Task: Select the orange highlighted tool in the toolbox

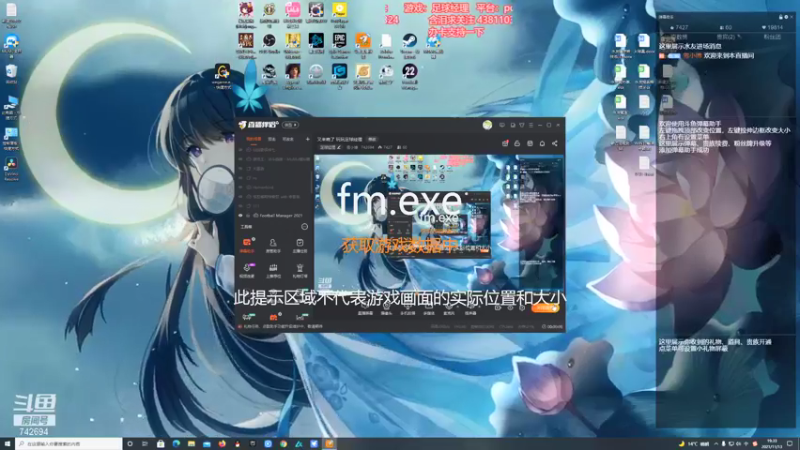Action: 247,245
